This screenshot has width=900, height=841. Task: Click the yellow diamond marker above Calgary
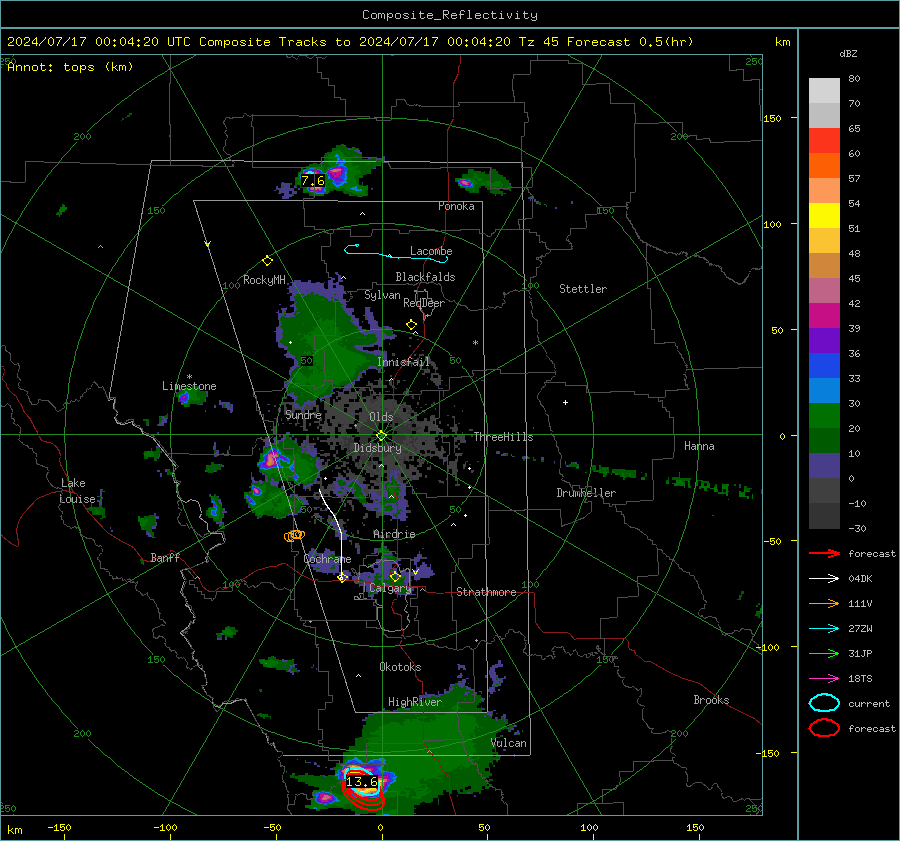395,576
